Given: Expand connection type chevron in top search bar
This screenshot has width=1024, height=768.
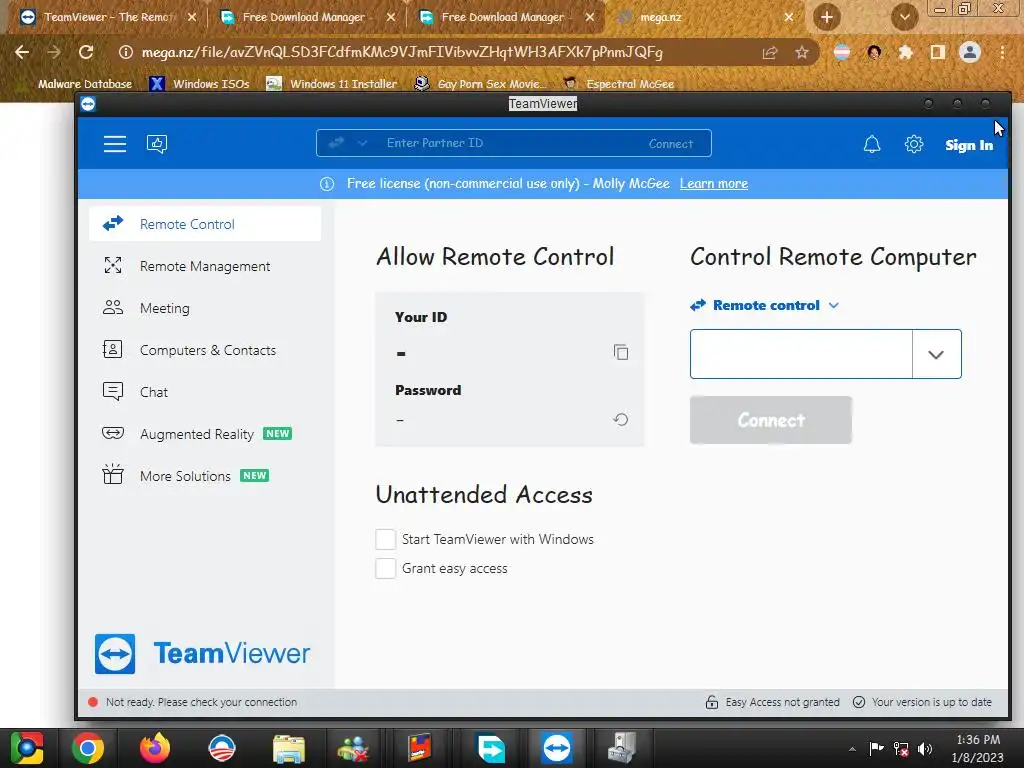Looking at the screenshot, I should click(x=362, y=143).
